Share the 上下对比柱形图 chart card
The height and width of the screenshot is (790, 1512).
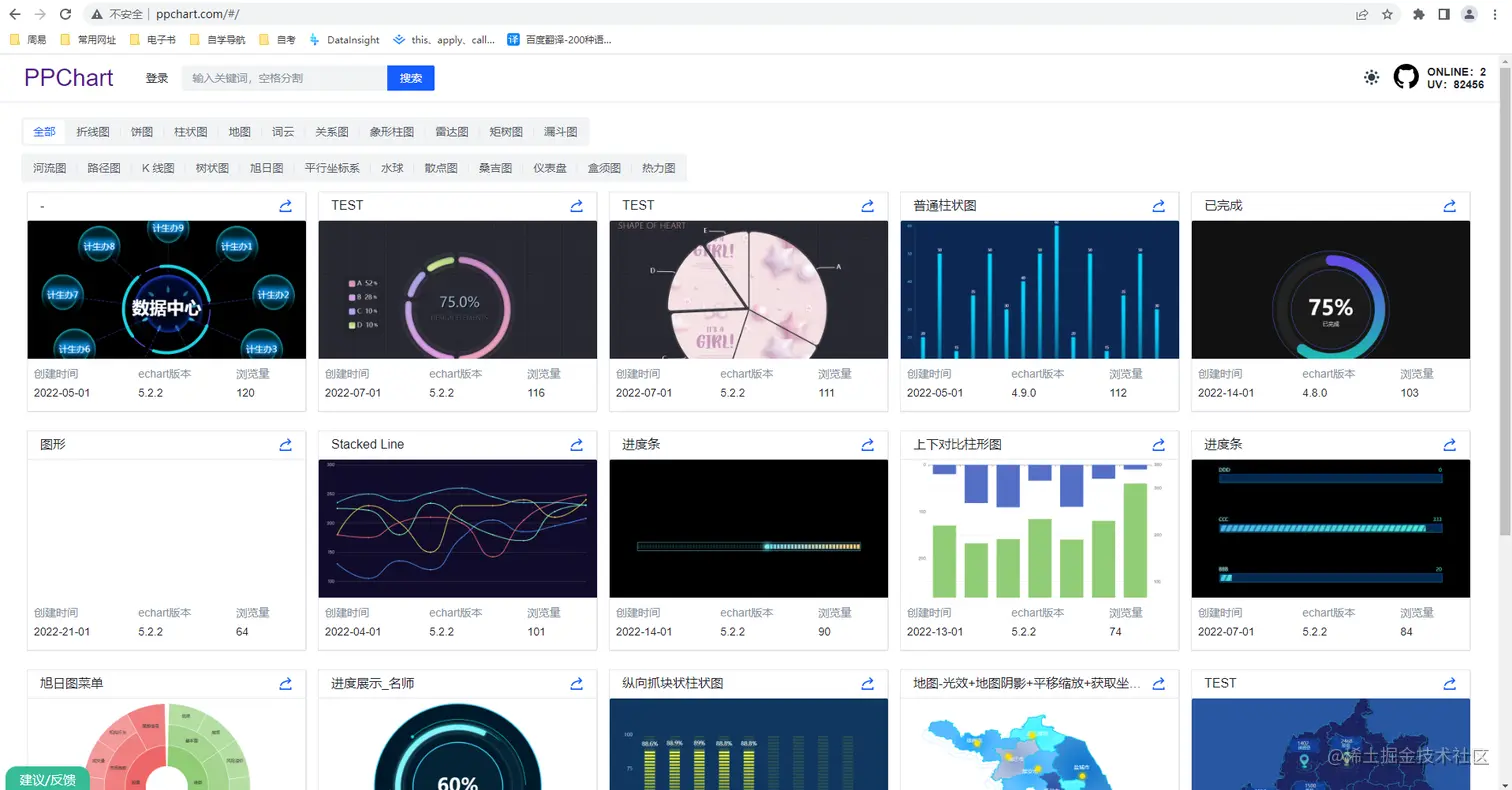(1158, 445)
